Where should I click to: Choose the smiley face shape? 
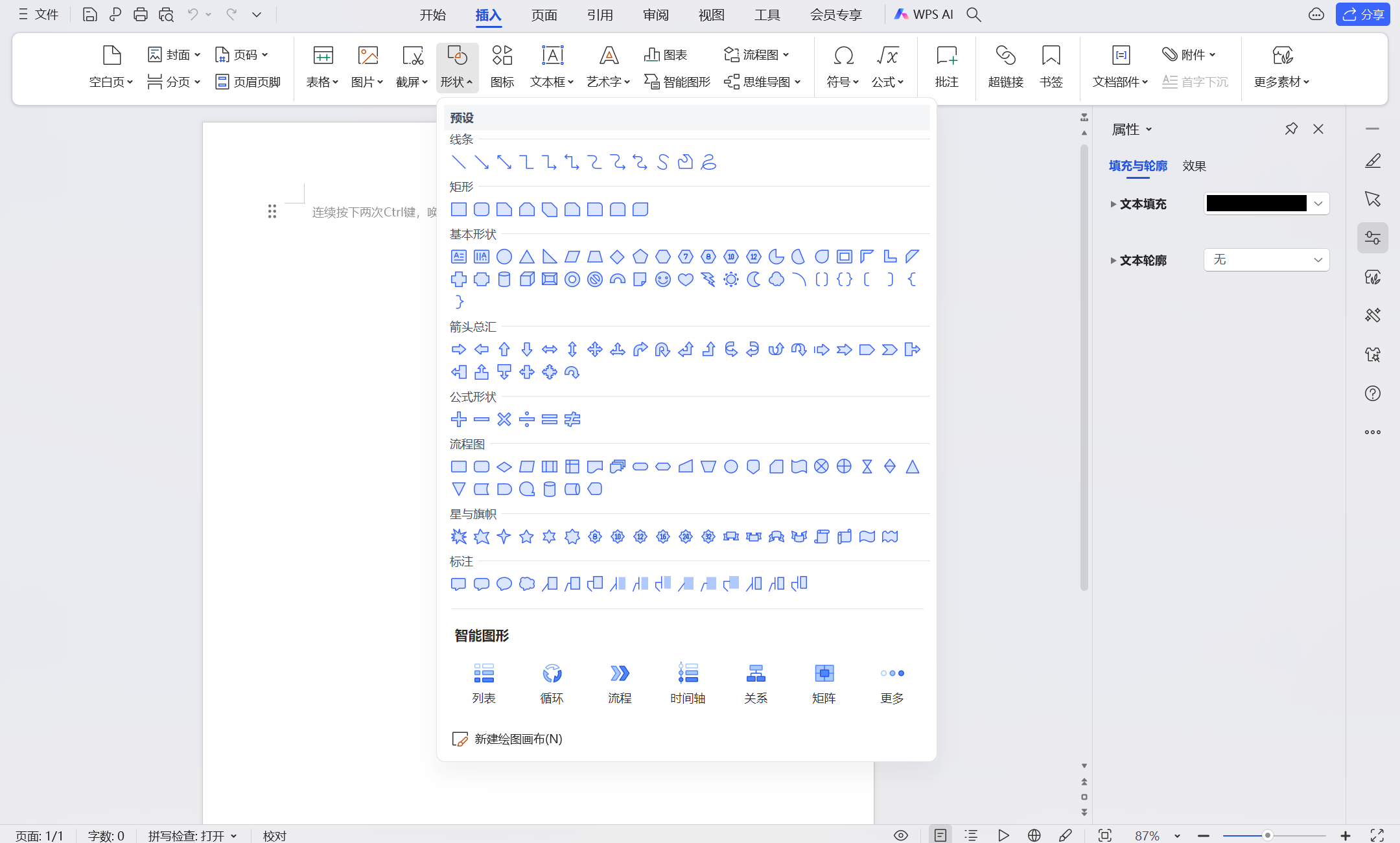point(662,279)
